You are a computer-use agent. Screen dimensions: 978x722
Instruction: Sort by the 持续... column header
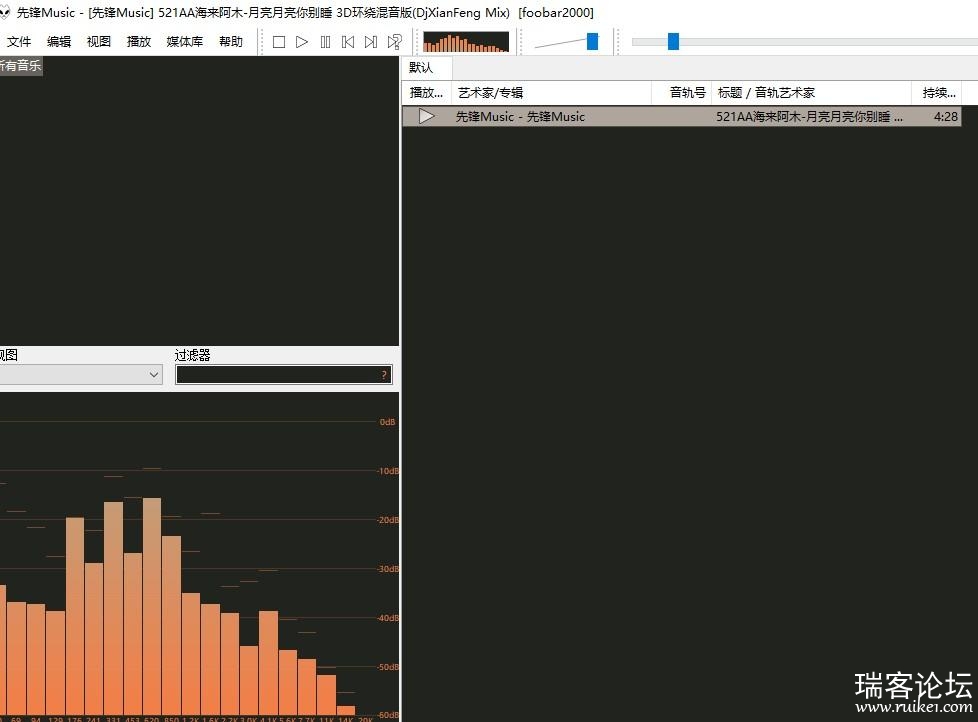[x=936, y=93]
